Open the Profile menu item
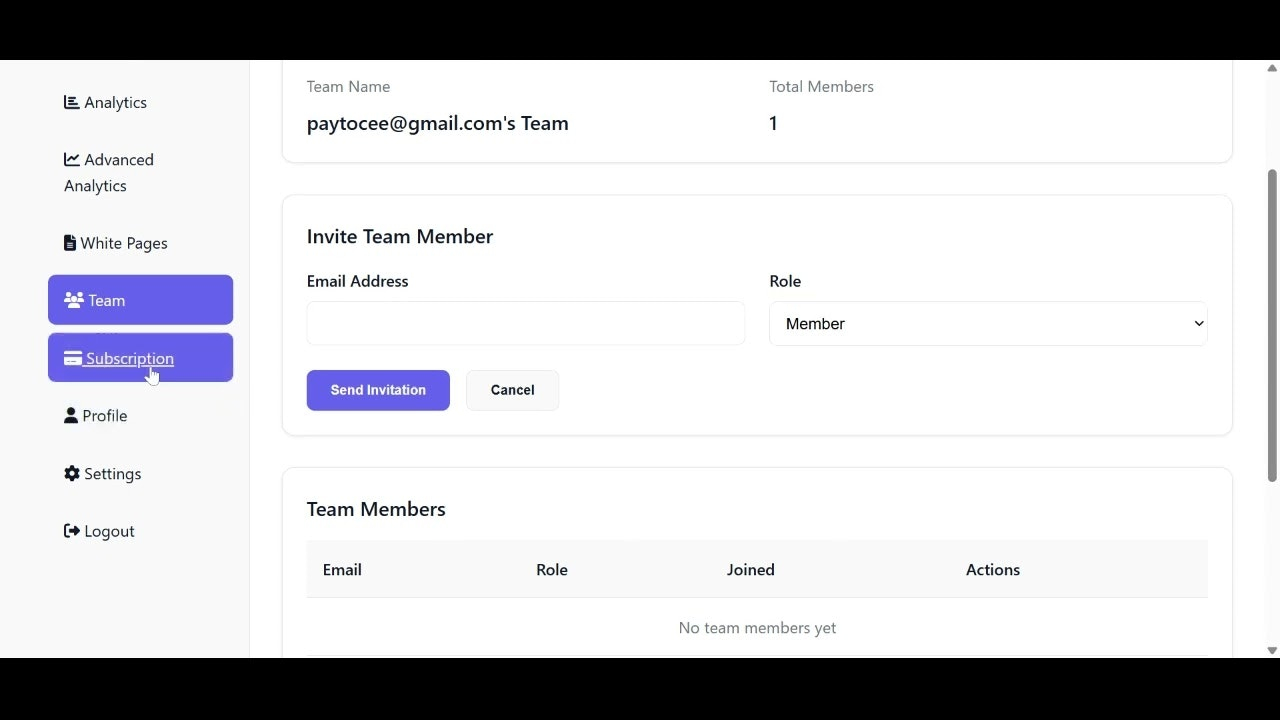The image size is (1280, 720). coord(105,416)
